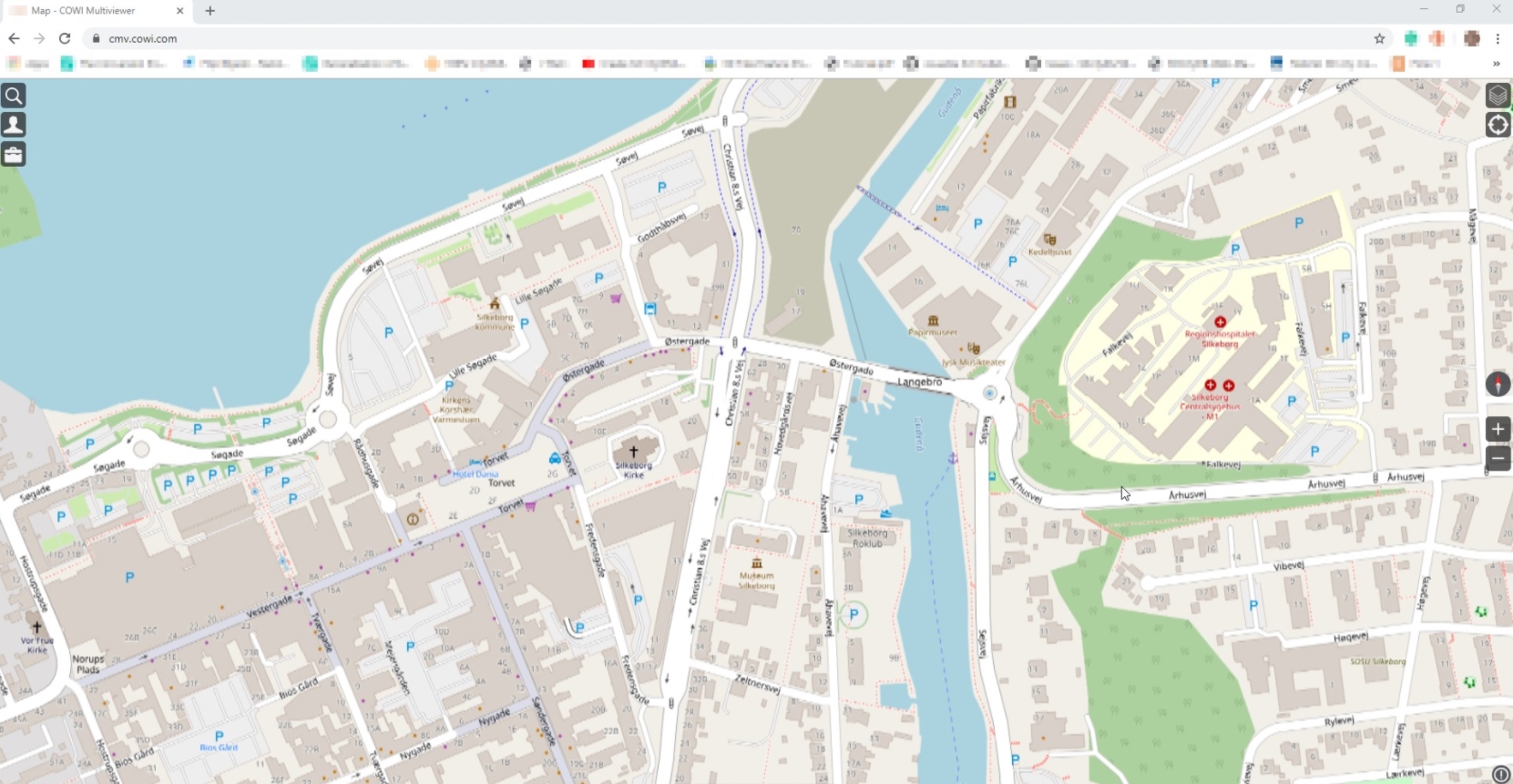Image resolution: width=1513 pixels, height=784 pixels.
Task: Reset map orientation with the compass
Action: (x=1498, y=384)
